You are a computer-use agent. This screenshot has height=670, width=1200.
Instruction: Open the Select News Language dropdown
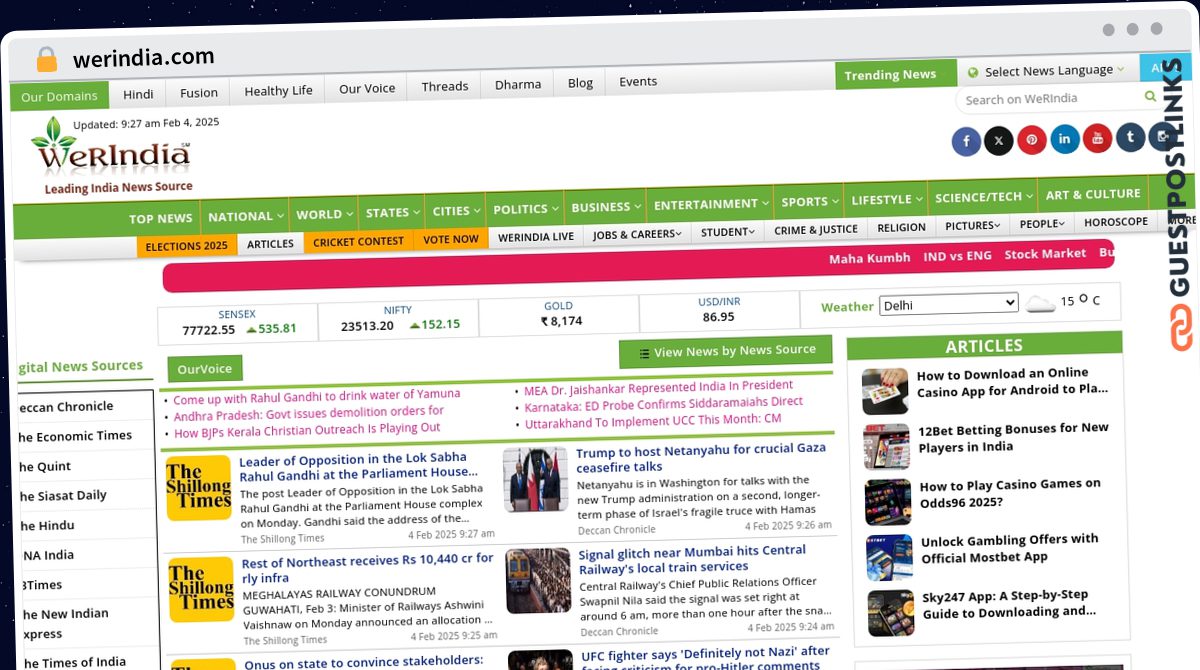1046,71
